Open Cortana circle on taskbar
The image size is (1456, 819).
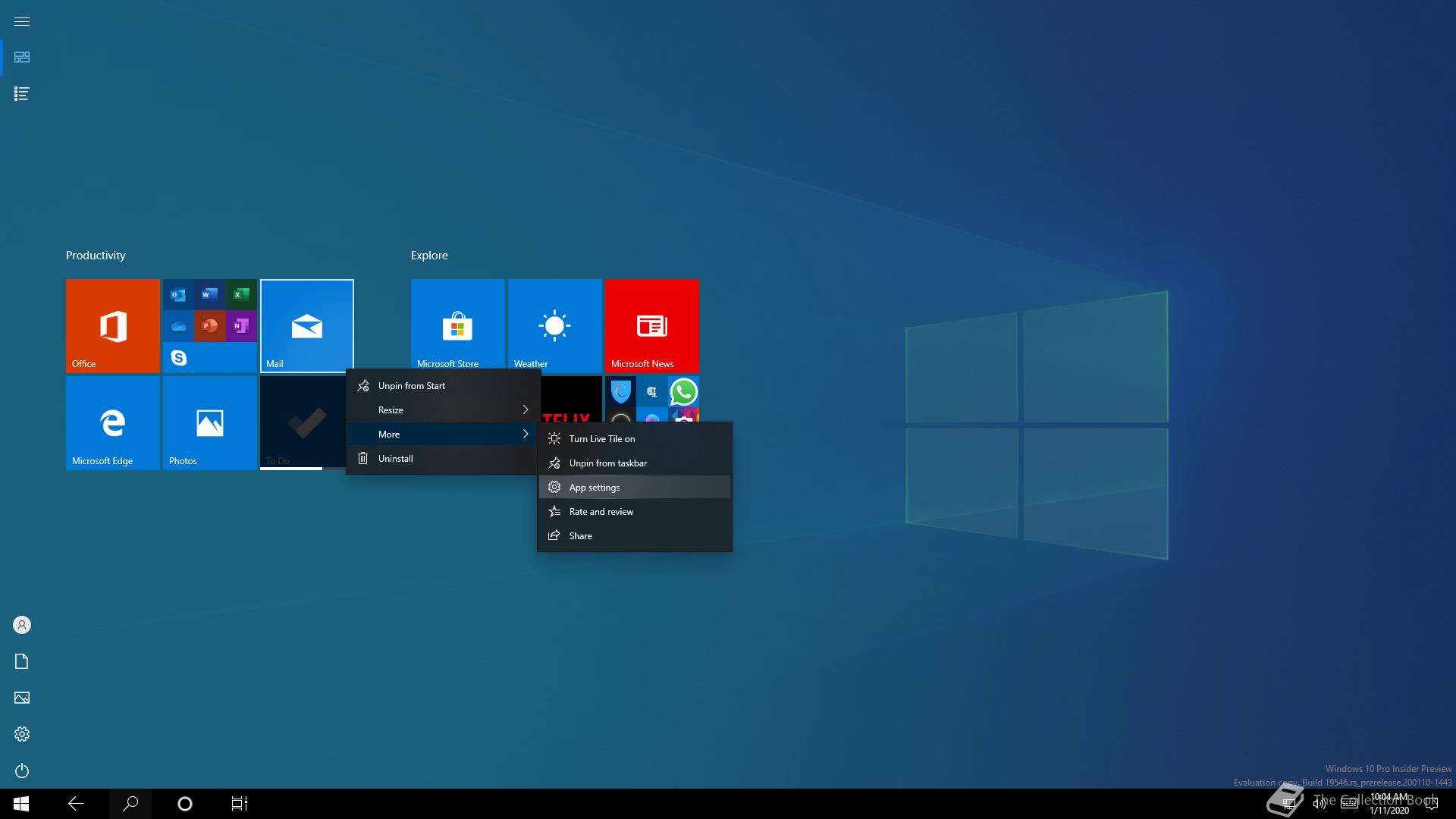pyautogui.click(x=185, y=804)
